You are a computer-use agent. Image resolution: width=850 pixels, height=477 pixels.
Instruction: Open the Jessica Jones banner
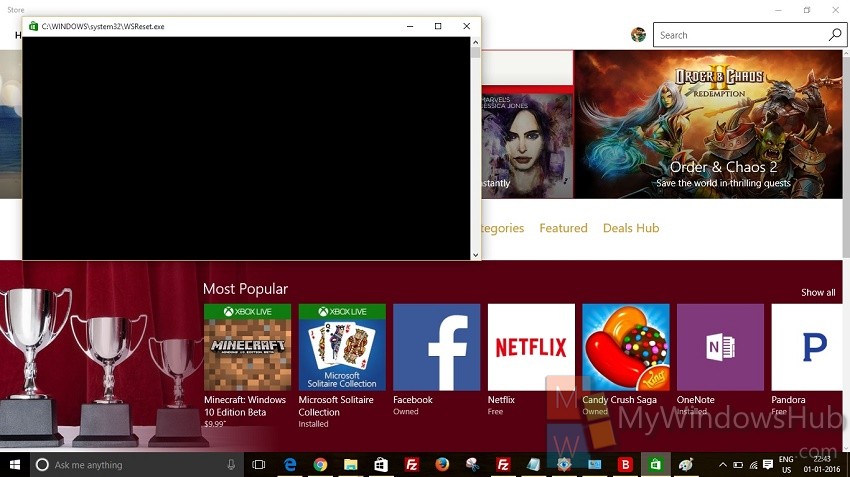point(527,142)
